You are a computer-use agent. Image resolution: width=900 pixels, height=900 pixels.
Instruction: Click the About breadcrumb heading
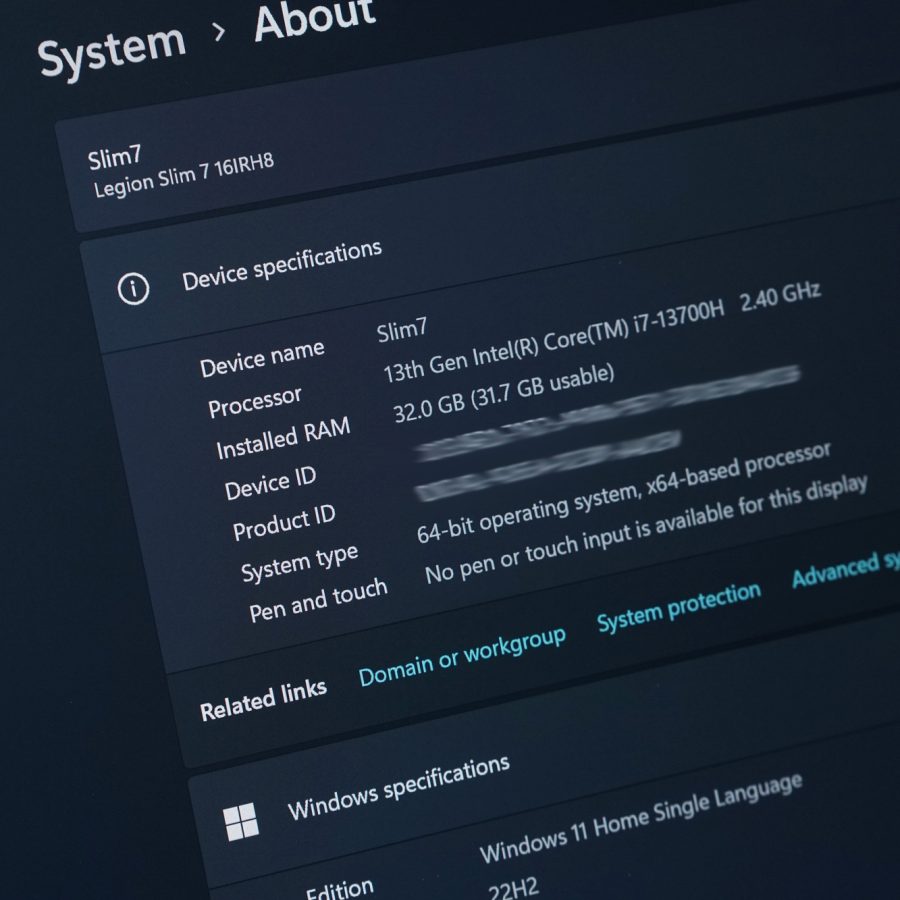[x=315, y=20]
